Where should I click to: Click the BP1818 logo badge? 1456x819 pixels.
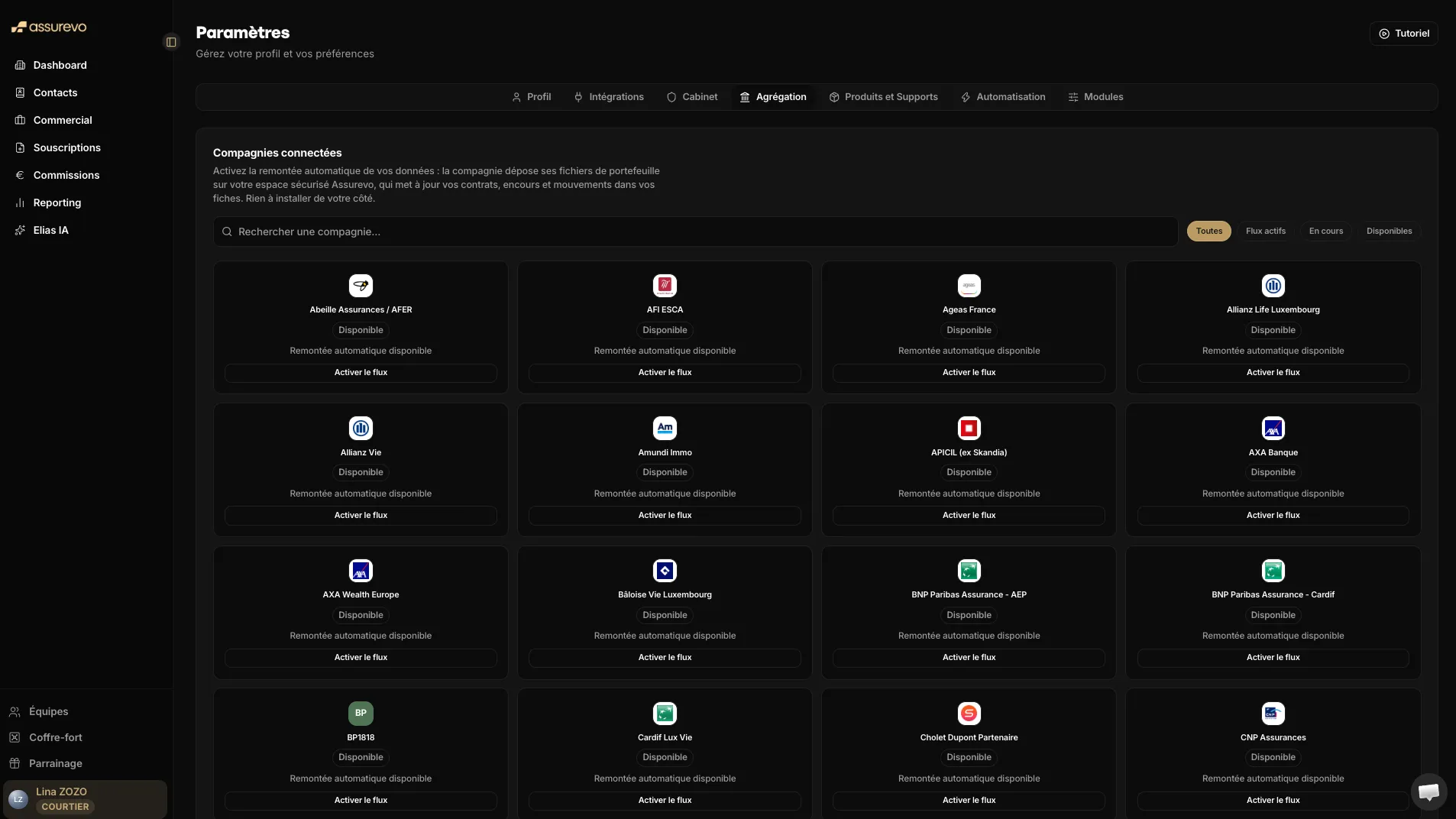tap(361, 714)
